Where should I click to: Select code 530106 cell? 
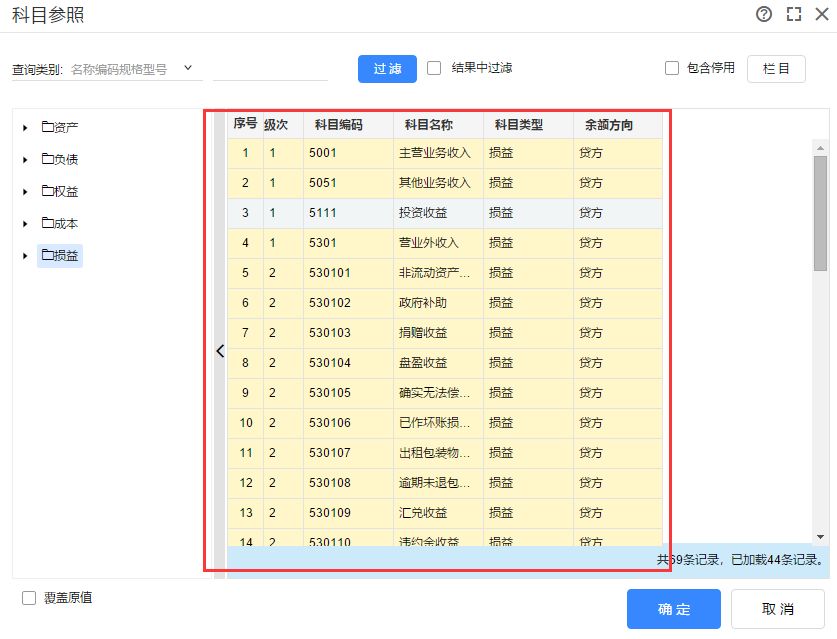point(348,423)
